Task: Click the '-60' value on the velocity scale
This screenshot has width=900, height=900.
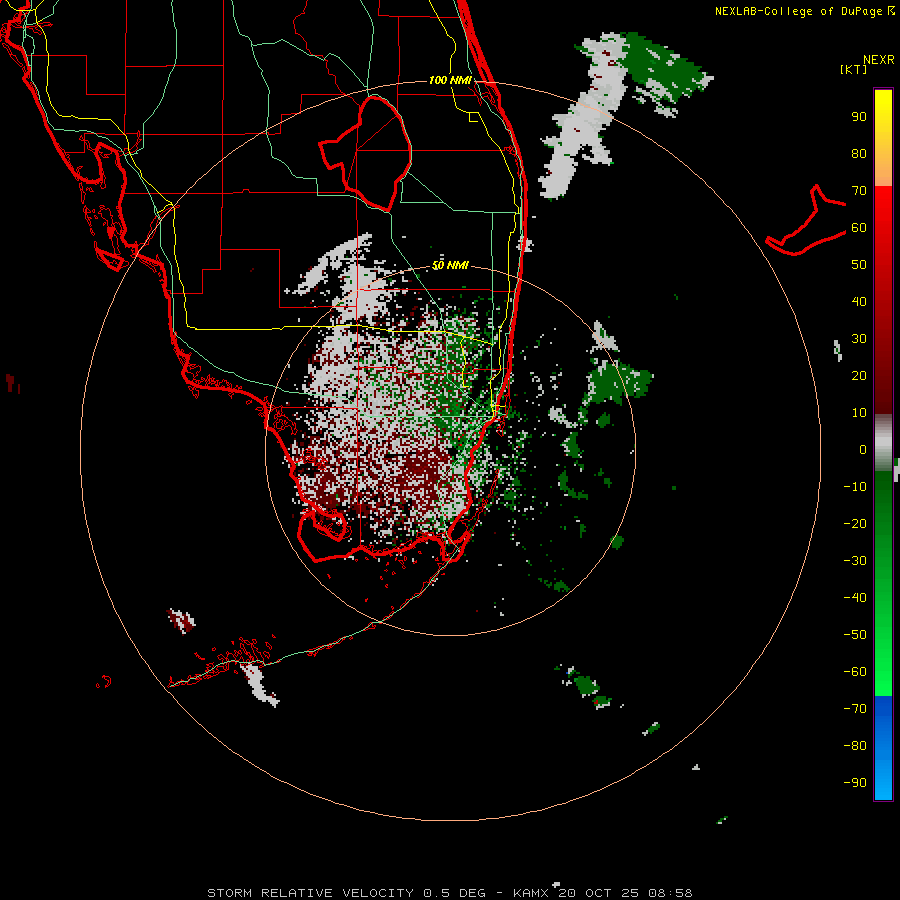Action: tap(855, 672)
